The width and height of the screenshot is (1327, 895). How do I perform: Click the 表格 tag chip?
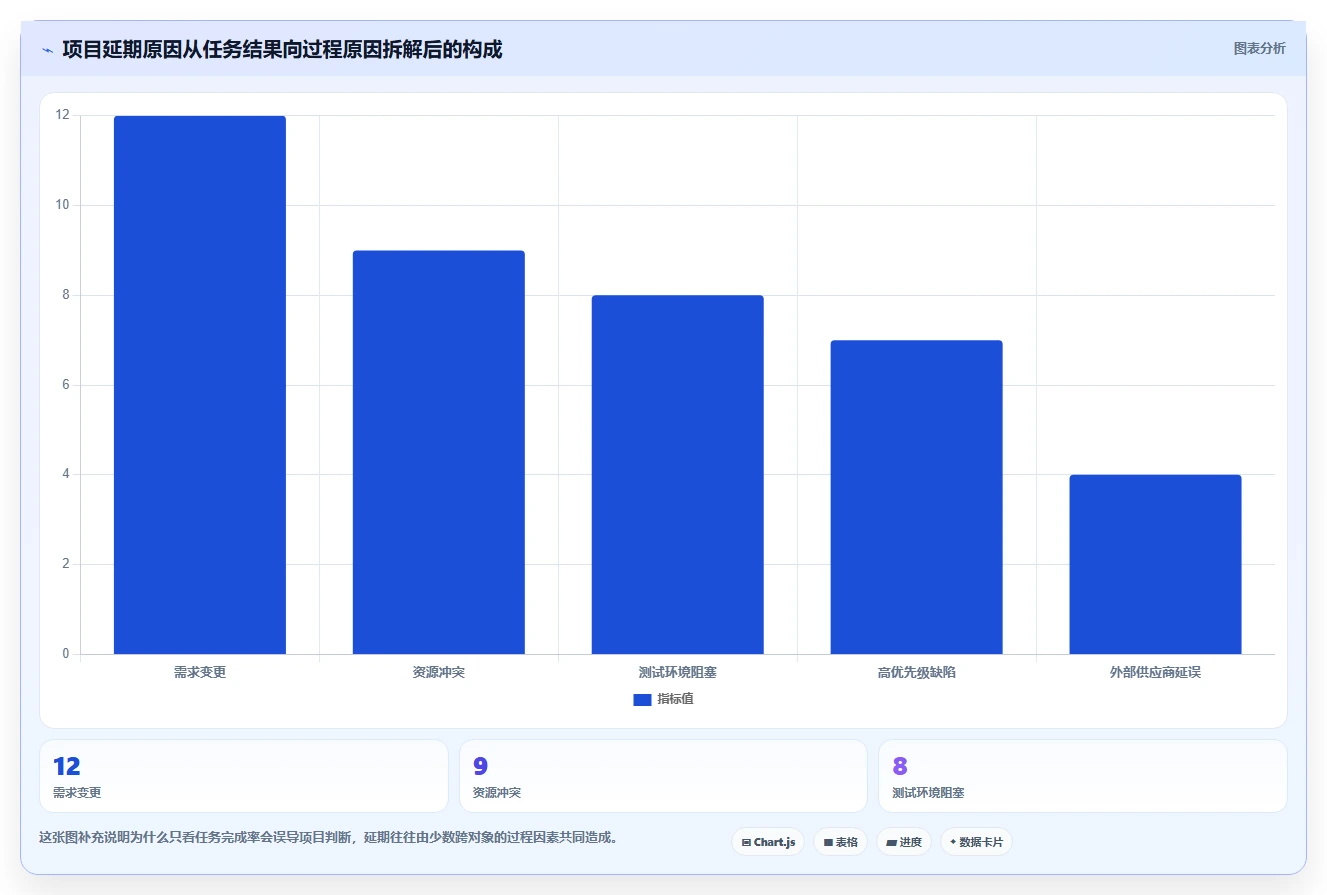840,842
